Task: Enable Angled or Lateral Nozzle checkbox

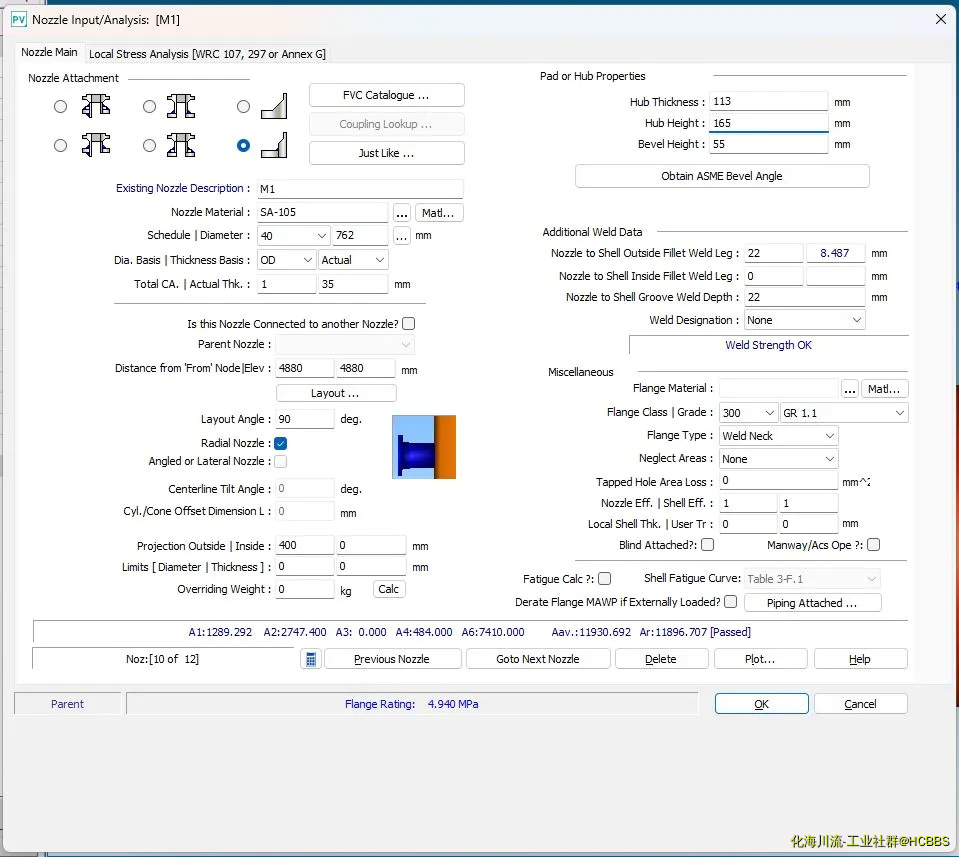Action: coord(281,461)
